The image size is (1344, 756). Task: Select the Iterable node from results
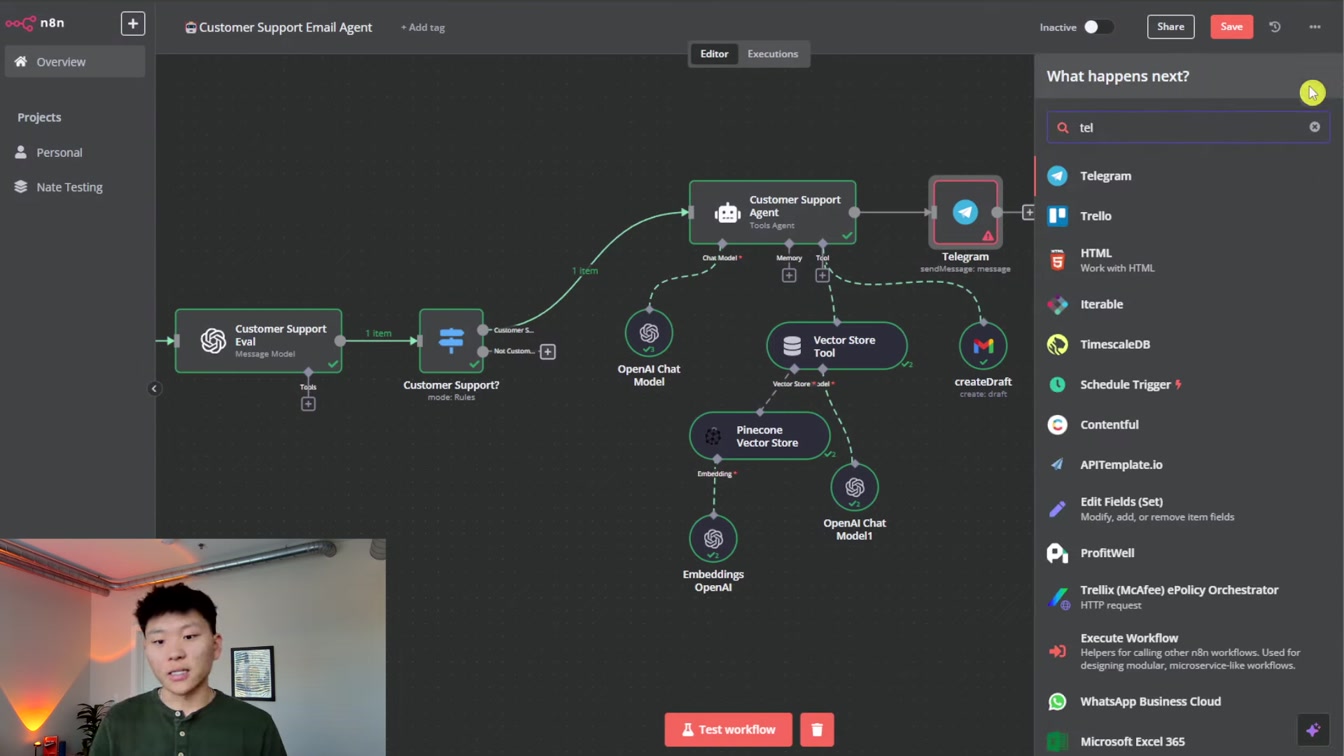(1189, 304)
